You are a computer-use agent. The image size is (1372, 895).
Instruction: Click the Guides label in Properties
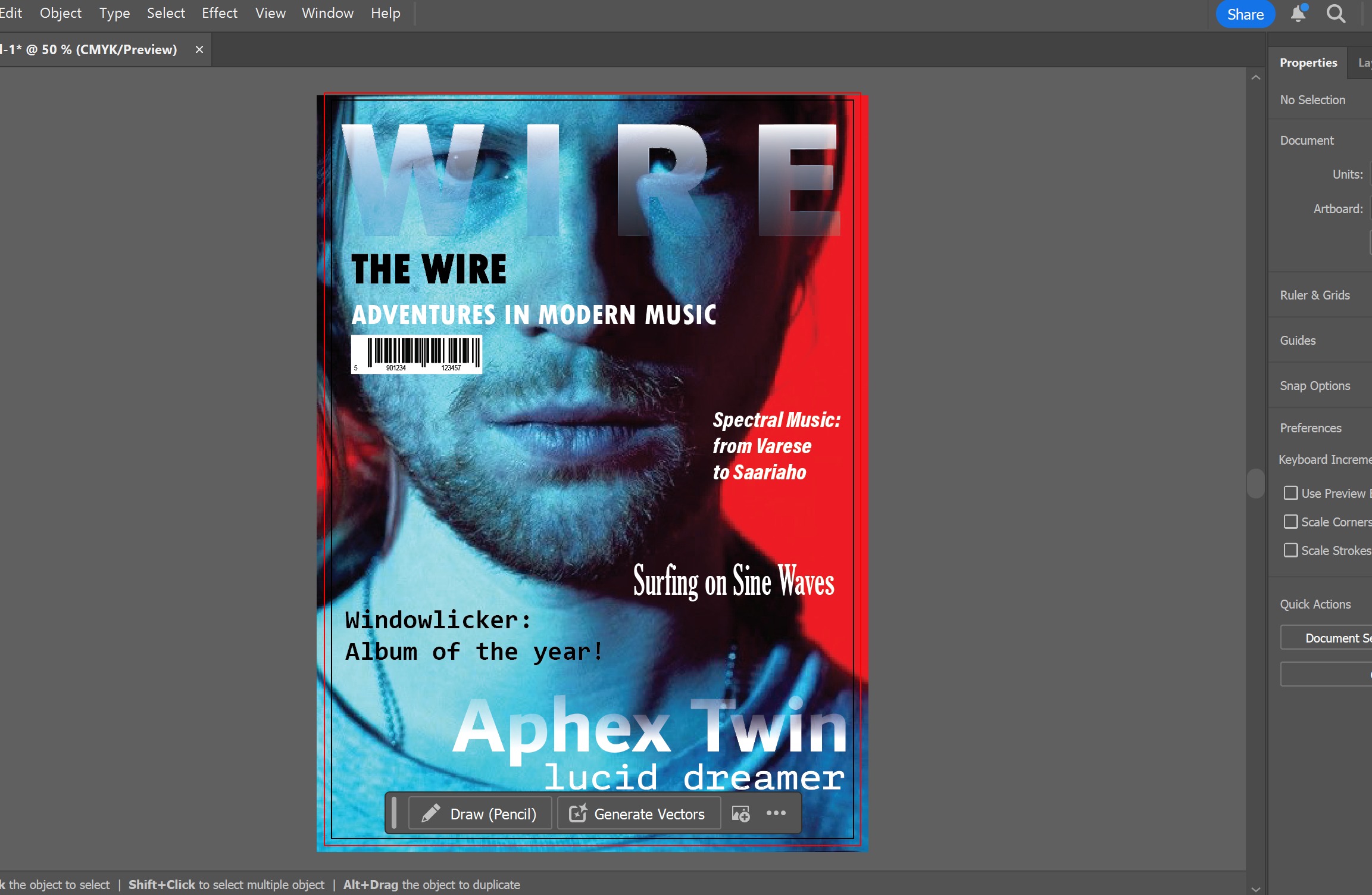(1298, 341)
